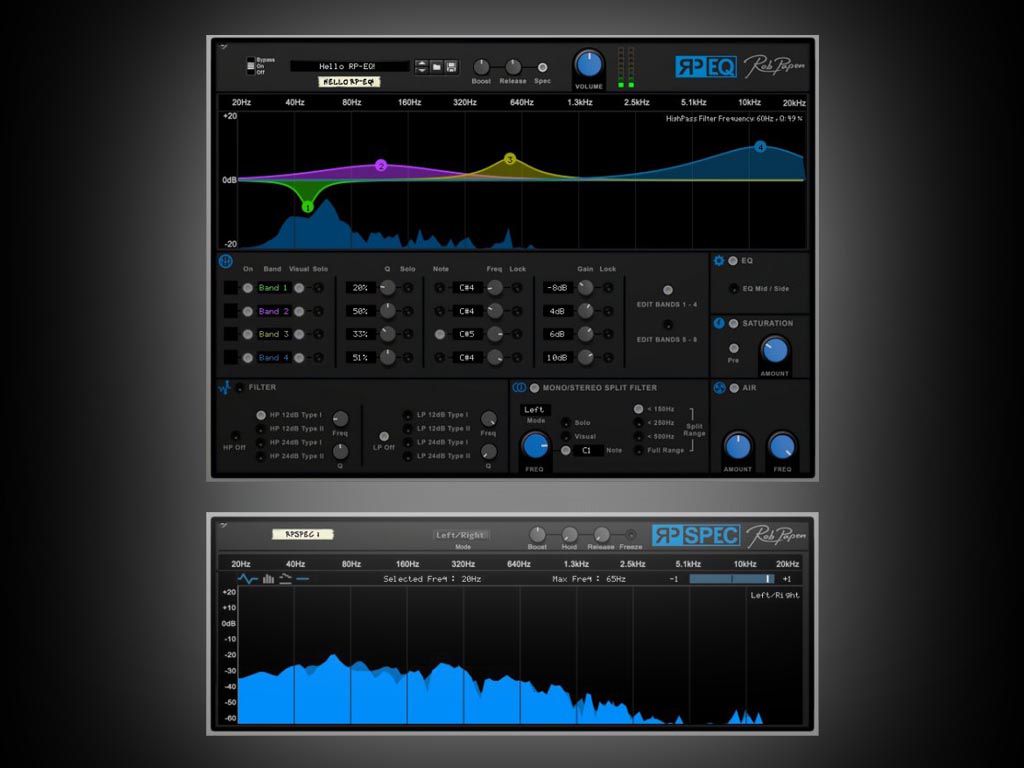Click the Air FREQ knob

tap(782, 447)
